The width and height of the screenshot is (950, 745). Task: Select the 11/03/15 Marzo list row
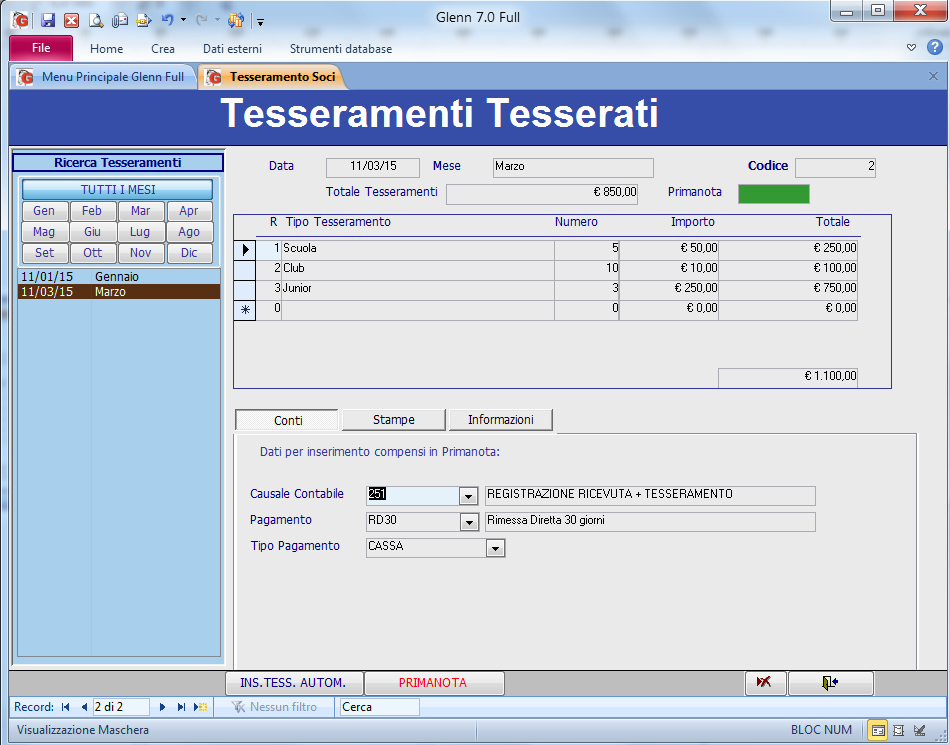[119, 292]
